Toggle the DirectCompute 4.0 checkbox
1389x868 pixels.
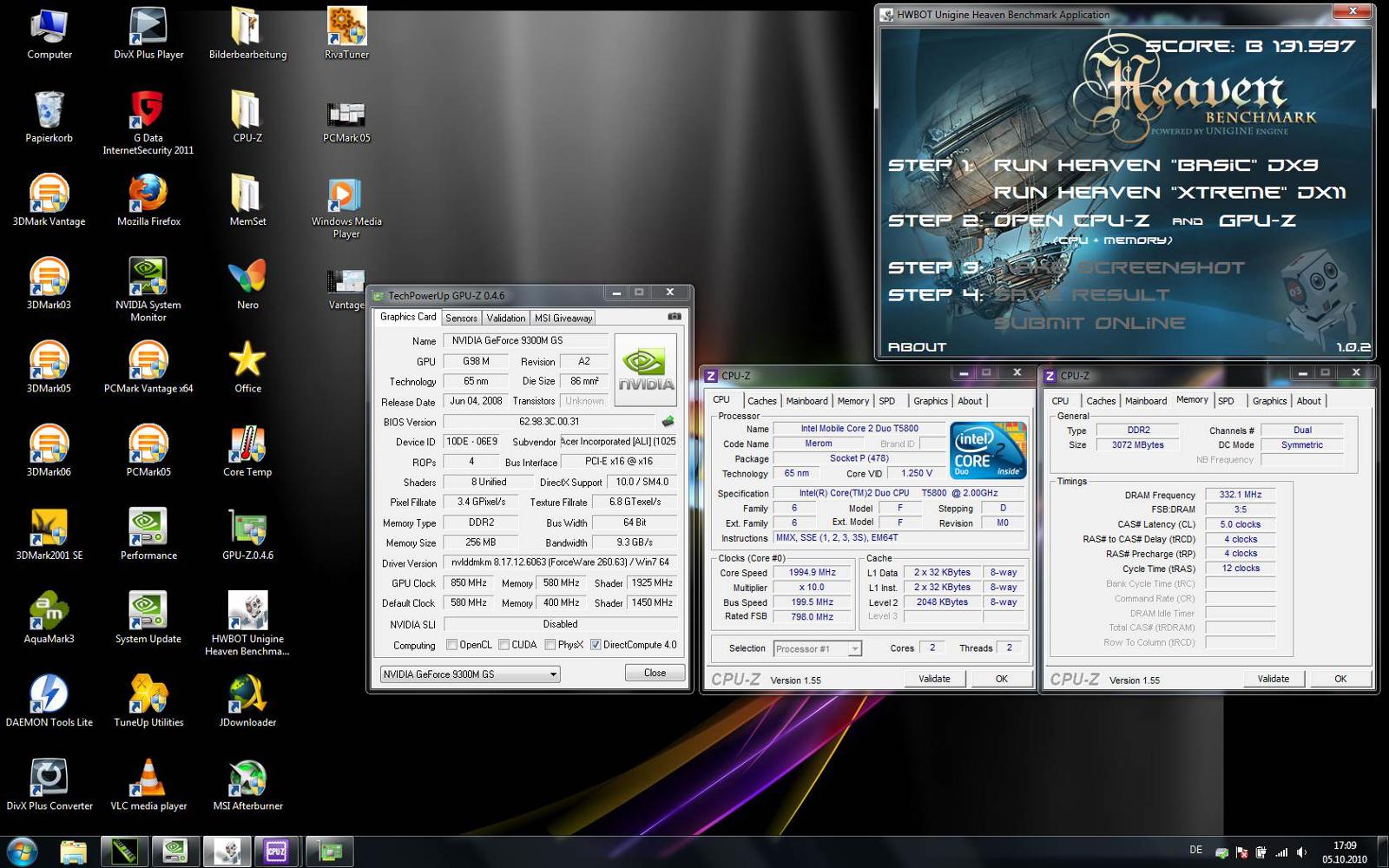(x=596, y=645)
